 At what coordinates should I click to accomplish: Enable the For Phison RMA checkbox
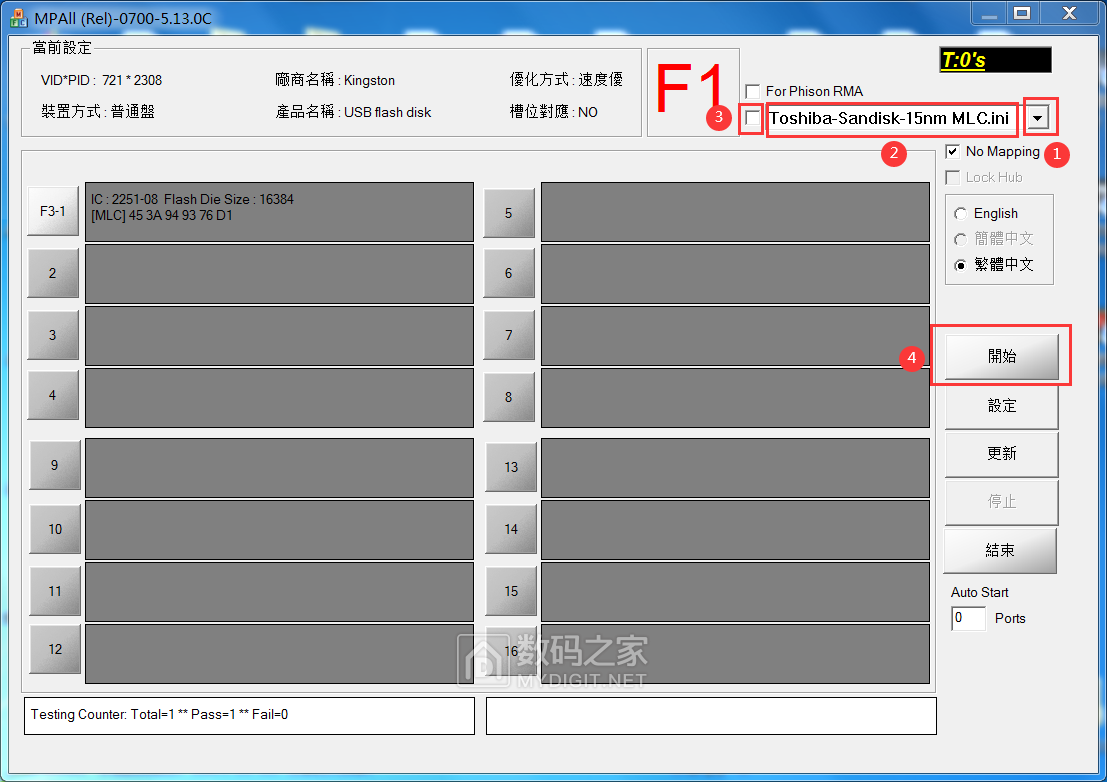753,91
